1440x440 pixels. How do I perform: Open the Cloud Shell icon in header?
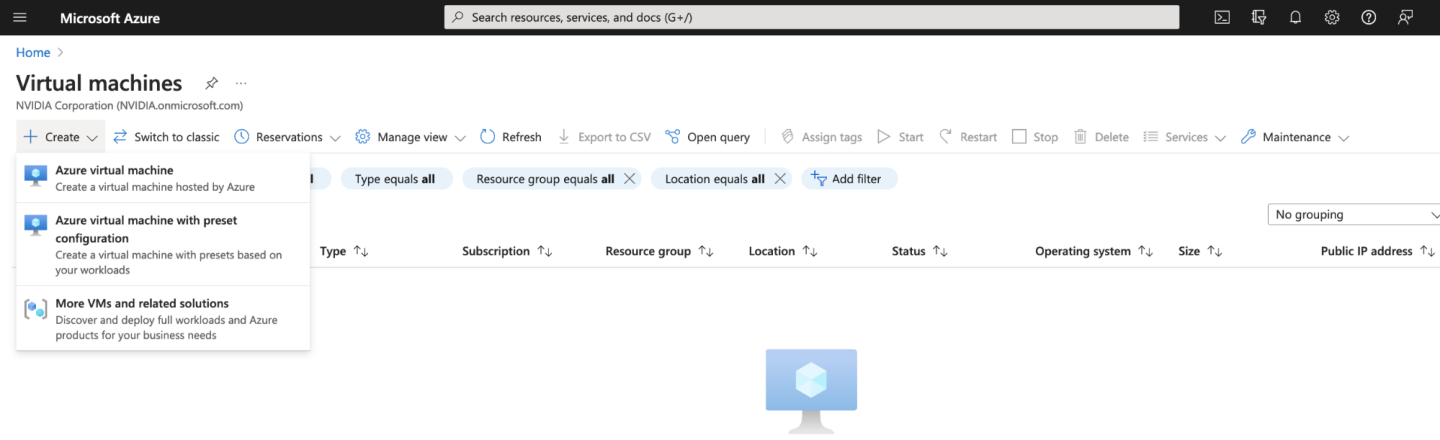coord(1222,18)
